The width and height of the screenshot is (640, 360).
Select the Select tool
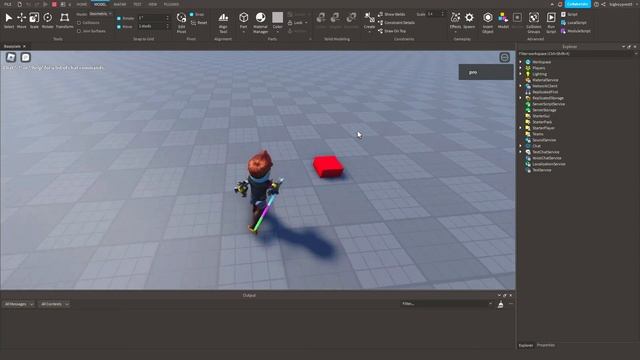(9, 20)
